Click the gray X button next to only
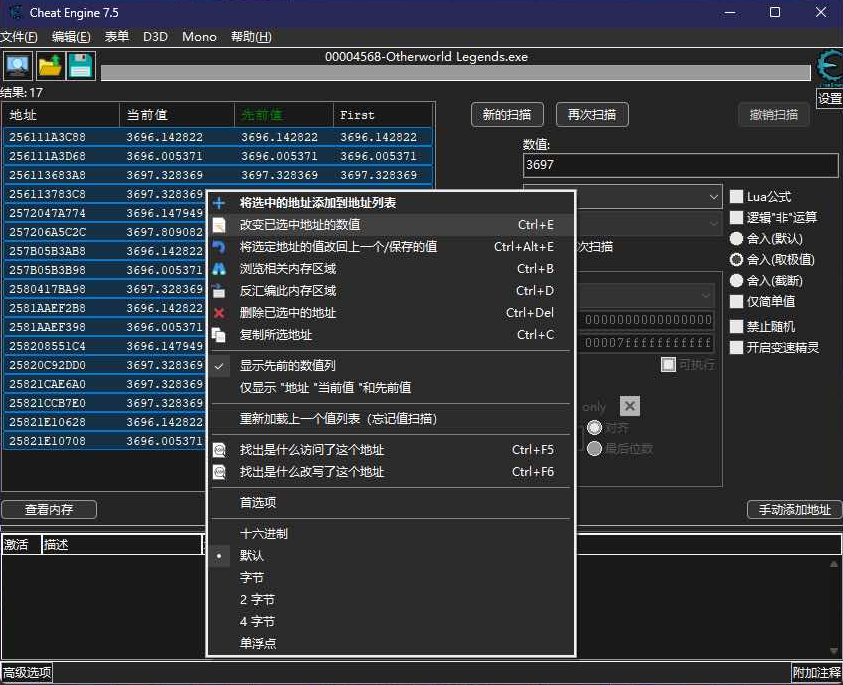This screenshot has width=843, height=685. click(630, 406)
